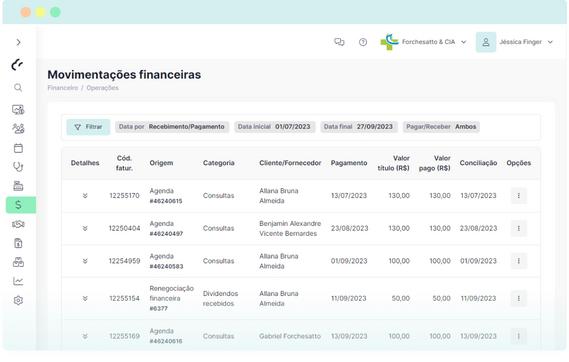Screen dimensions: 569x362
Task: Click the Pagar/Receber Ambos filter chip
Action: click(x=441, y=127)
